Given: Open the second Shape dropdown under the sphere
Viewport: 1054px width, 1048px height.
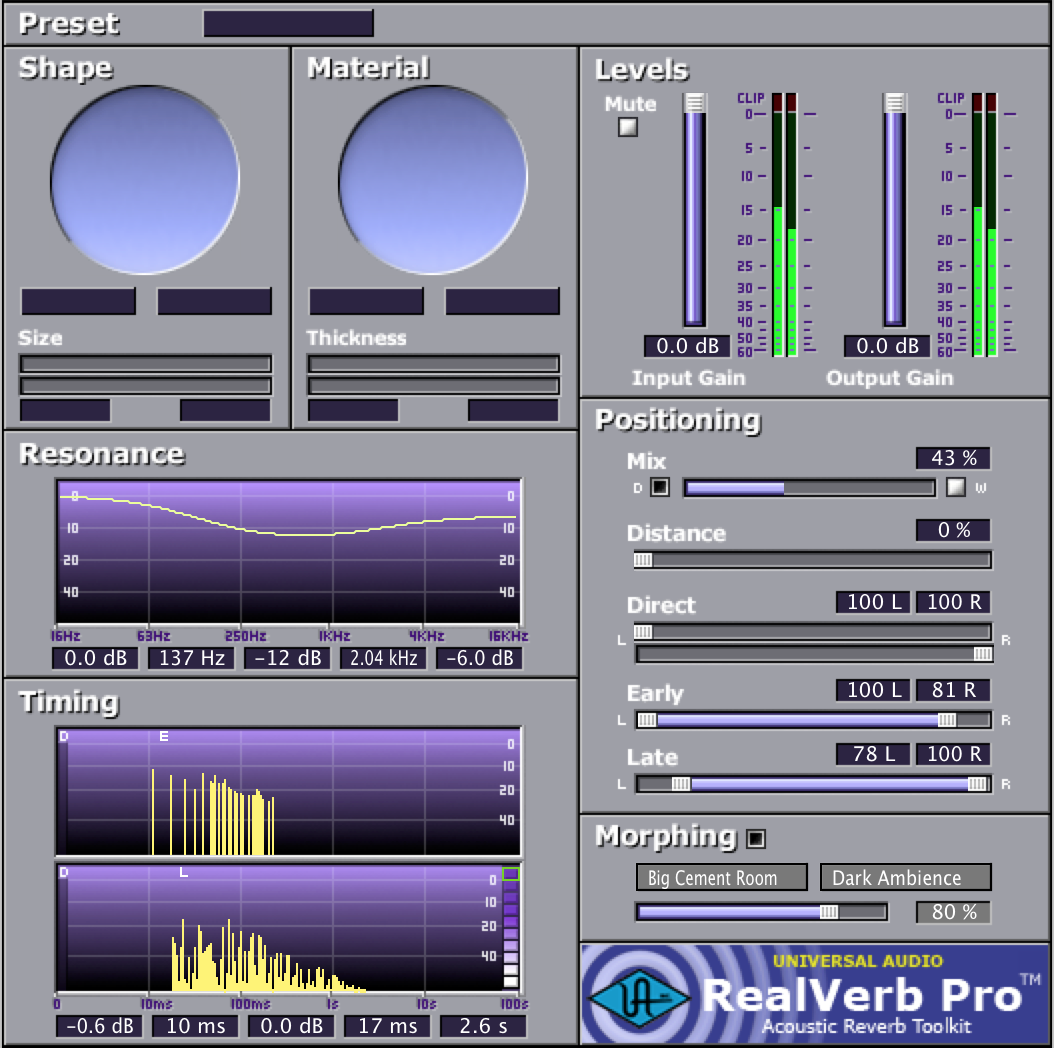Looking at the screenshot, I should coord(214,301).
